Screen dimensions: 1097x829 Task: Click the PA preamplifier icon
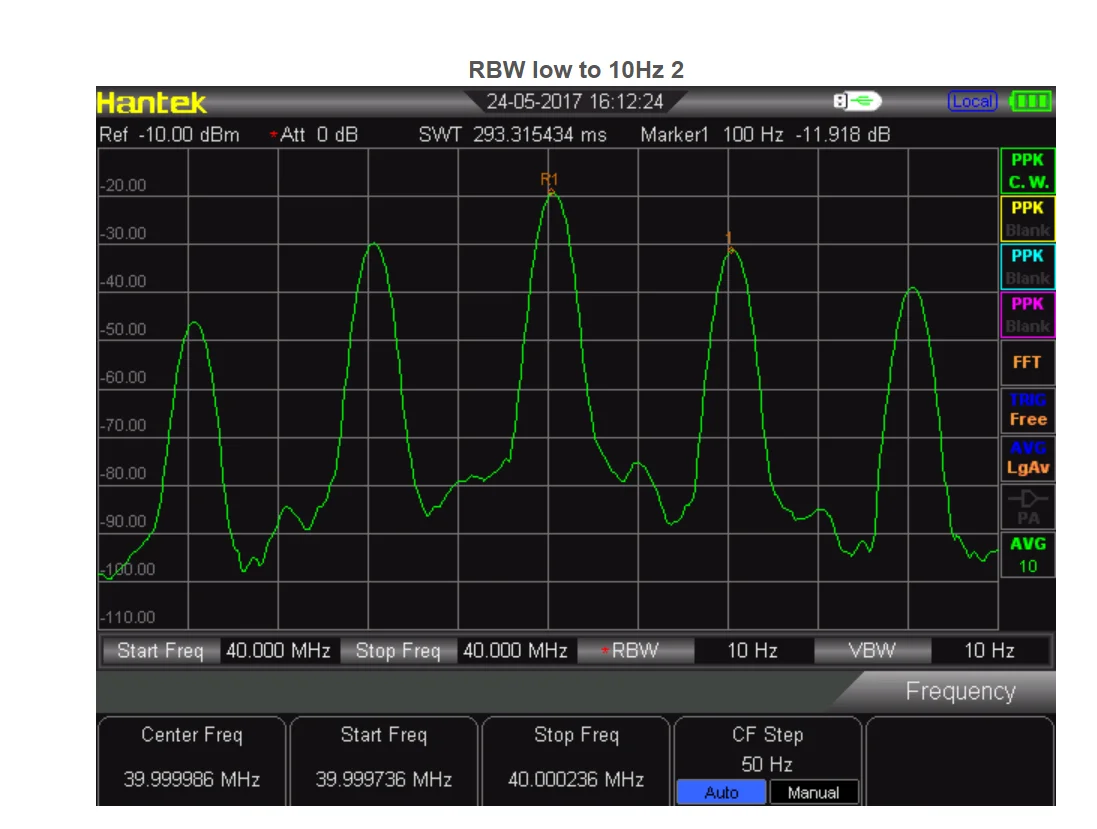(1028, 506)
